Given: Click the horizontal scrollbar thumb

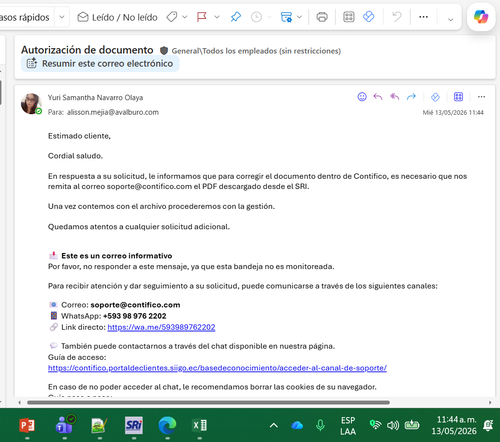Looking at the screenshot, I should click(x=208, y=402).
